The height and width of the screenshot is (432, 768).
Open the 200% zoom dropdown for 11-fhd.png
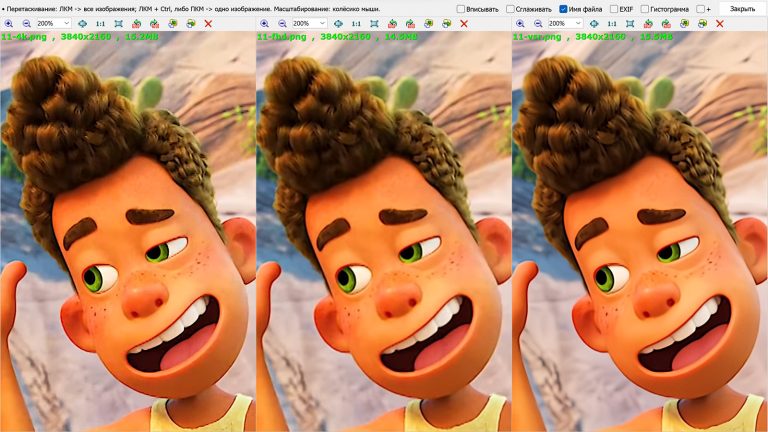coord(309,24)
